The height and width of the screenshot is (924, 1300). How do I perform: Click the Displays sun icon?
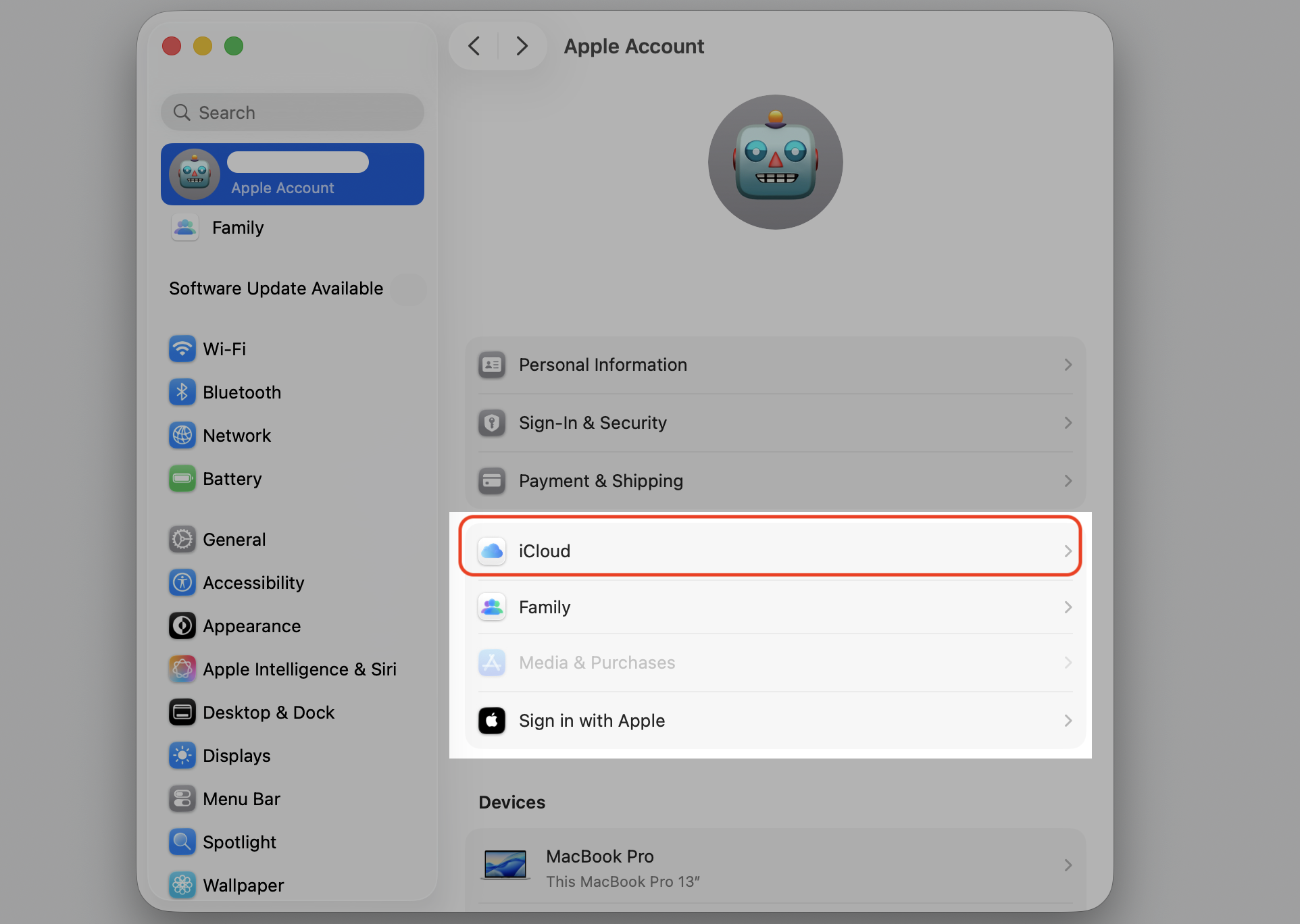pos(182,756)
